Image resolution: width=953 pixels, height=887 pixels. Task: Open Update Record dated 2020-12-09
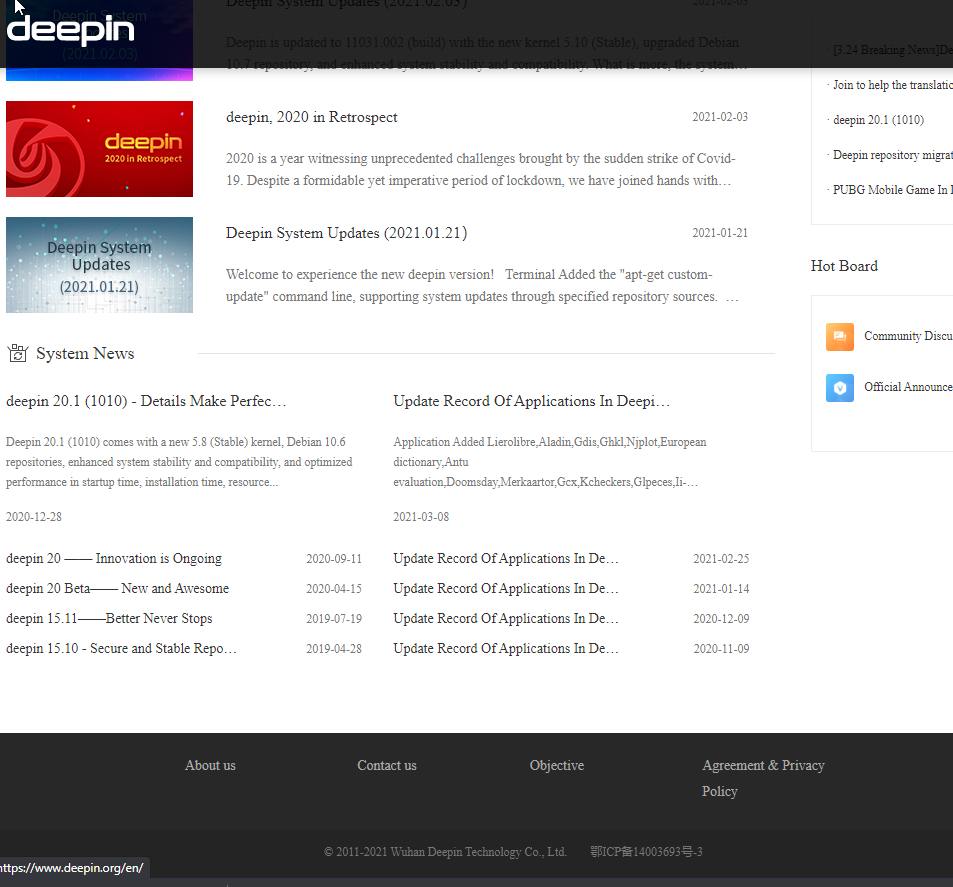tap(506, 618)
